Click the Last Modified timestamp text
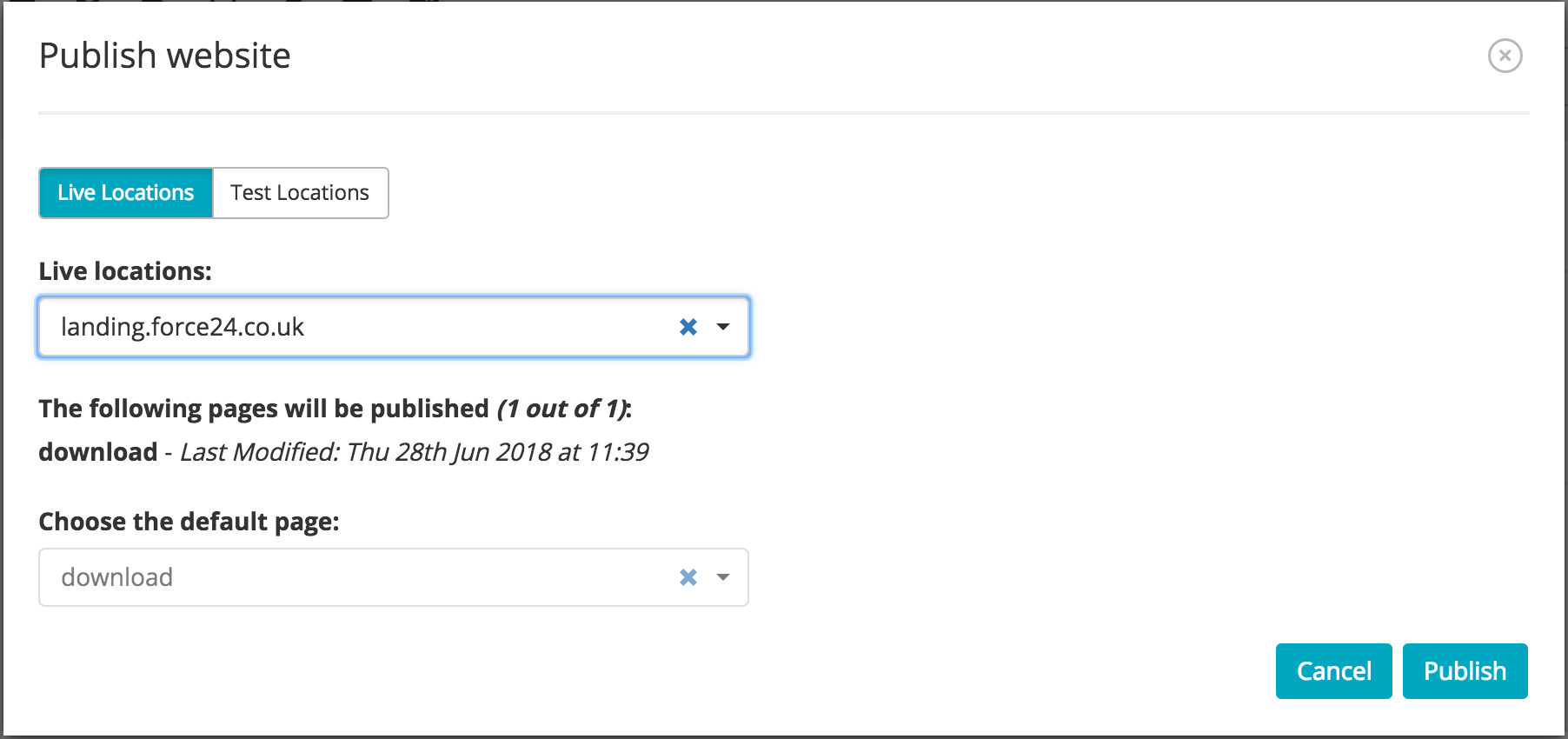 tap(414, 452)
